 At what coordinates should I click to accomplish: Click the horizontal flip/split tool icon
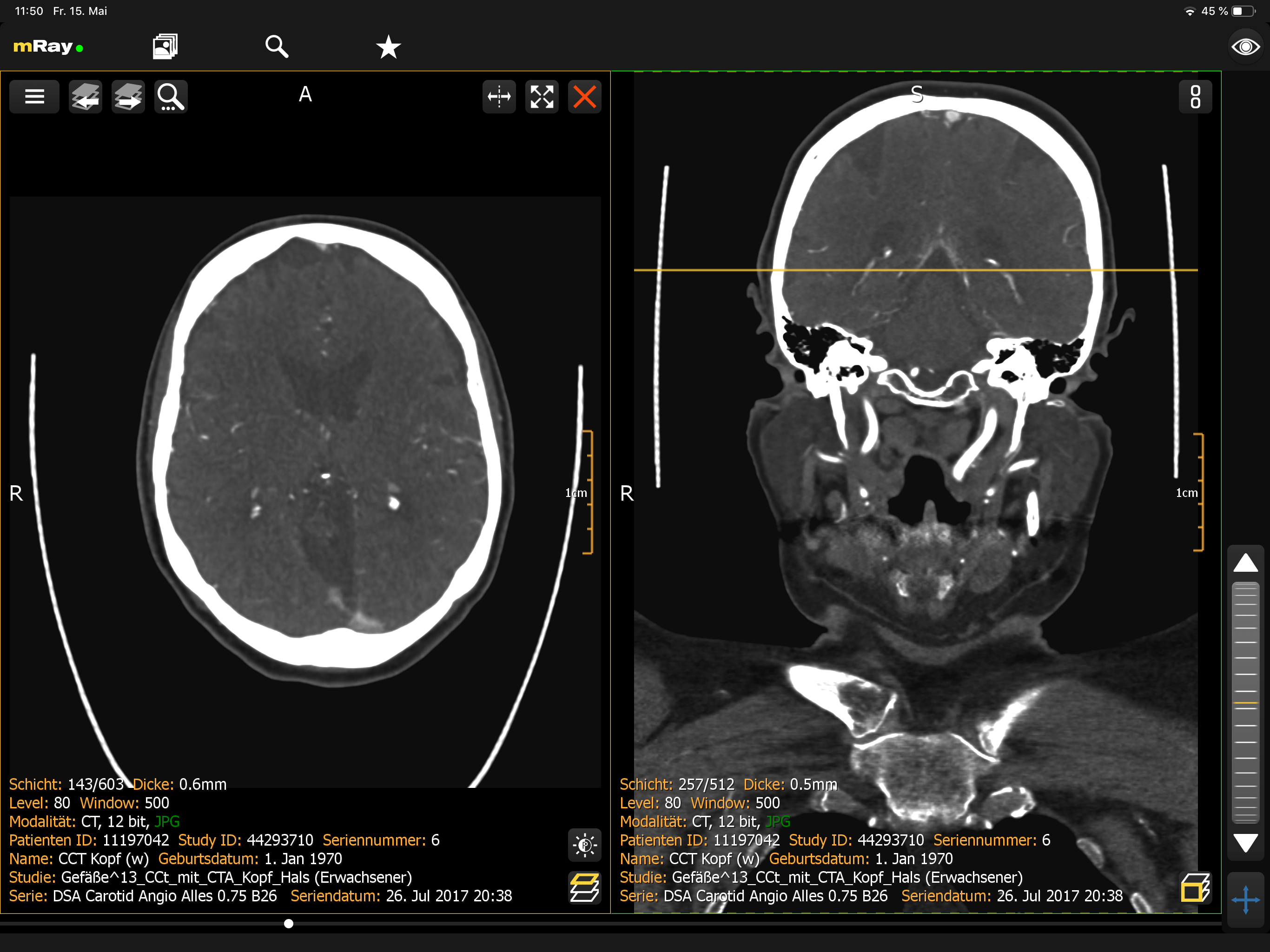(x=499, y=97)
